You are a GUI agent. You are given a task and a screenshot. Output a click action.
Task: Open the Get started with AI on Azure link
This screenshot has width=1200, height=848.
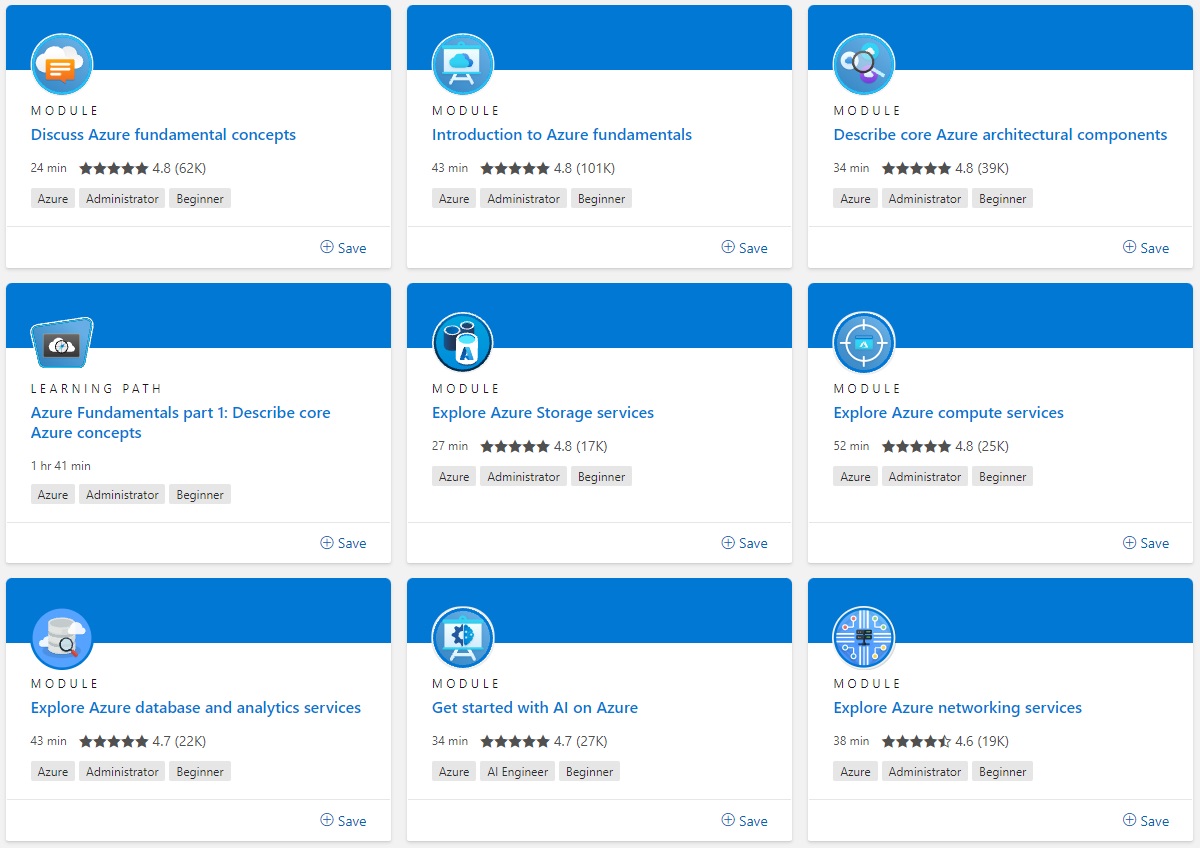534,708
